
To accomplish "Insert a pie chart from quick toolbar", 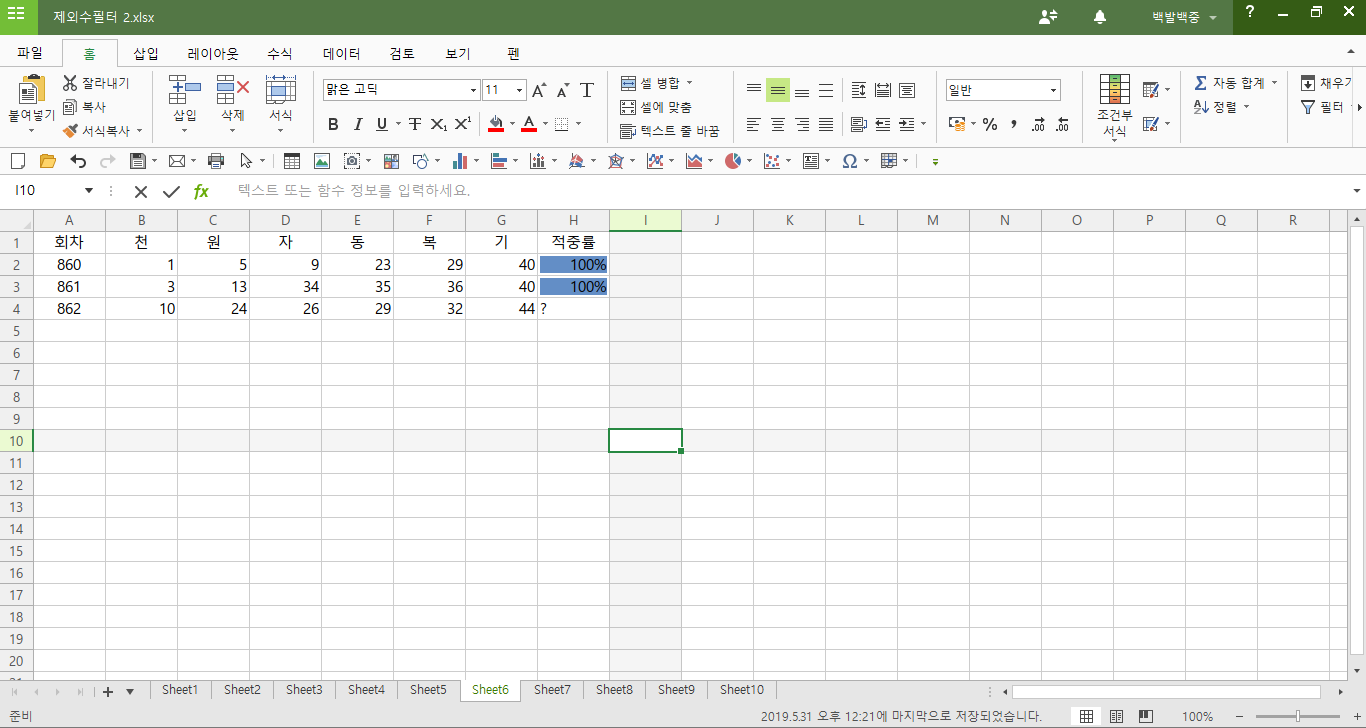I will (x=733, y=161).
